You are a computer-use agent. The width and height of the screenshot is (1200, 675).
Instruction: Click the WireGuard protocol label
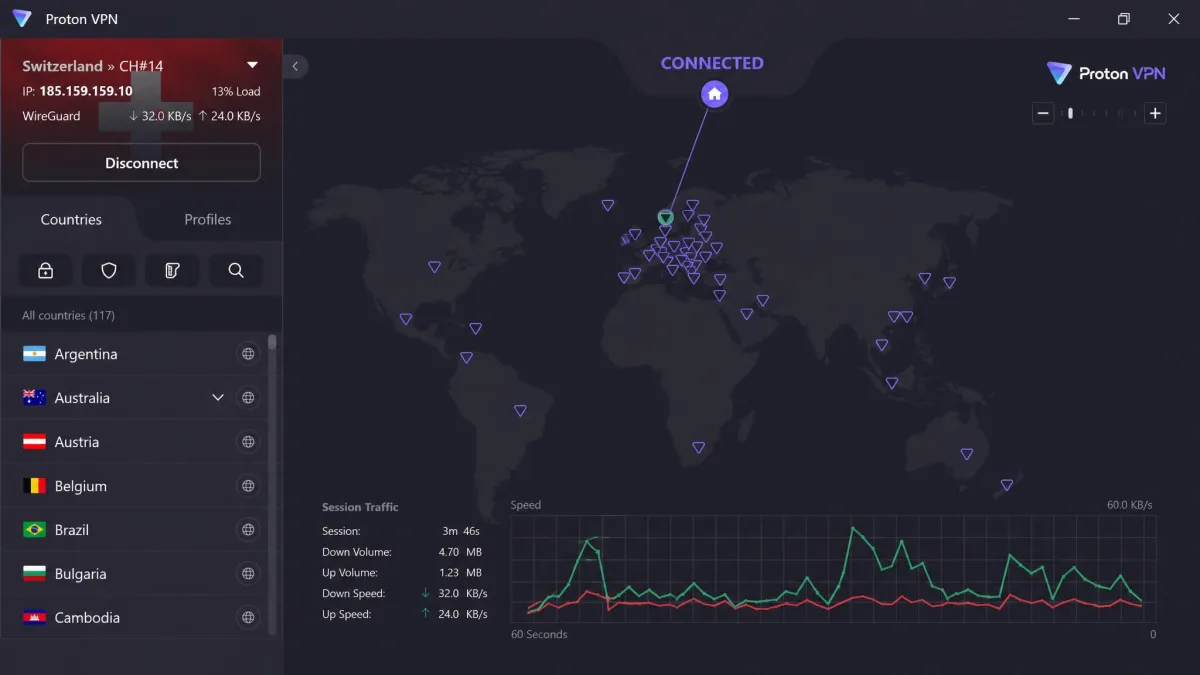click(x=51, y=116)
